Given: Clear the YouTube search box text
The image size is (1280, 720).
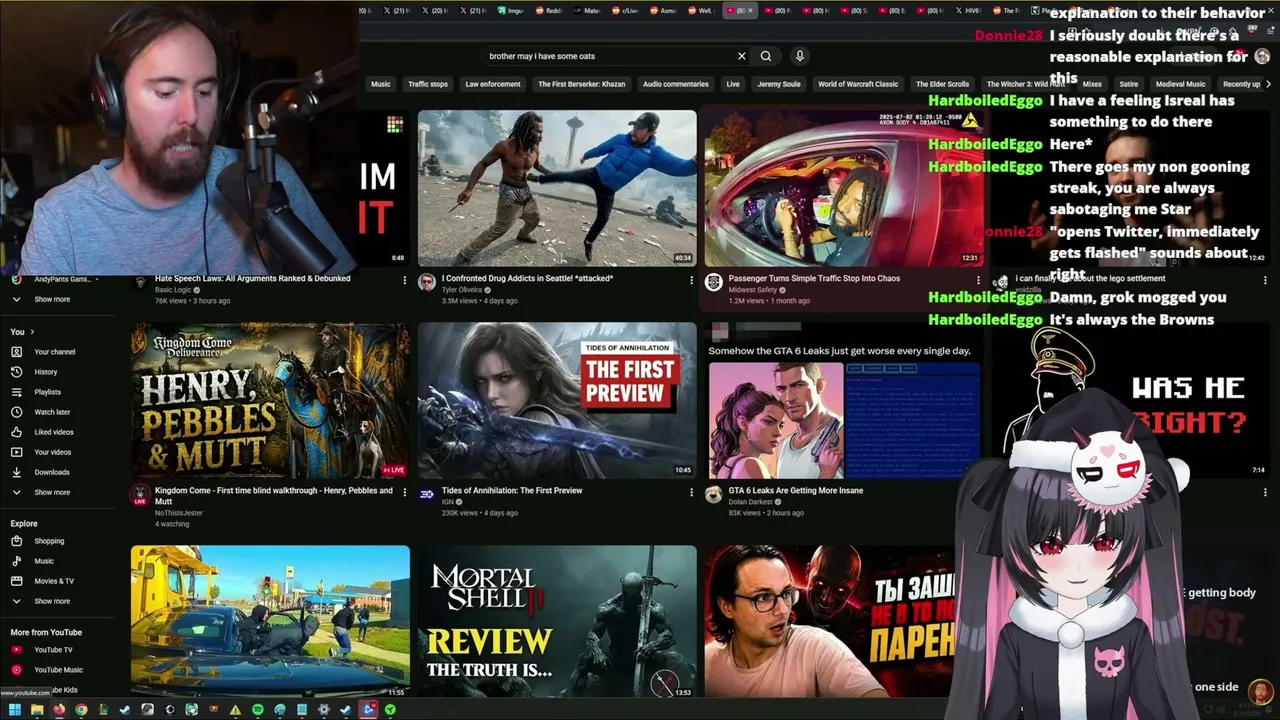Looking at the screenshot, I should 741,56.
